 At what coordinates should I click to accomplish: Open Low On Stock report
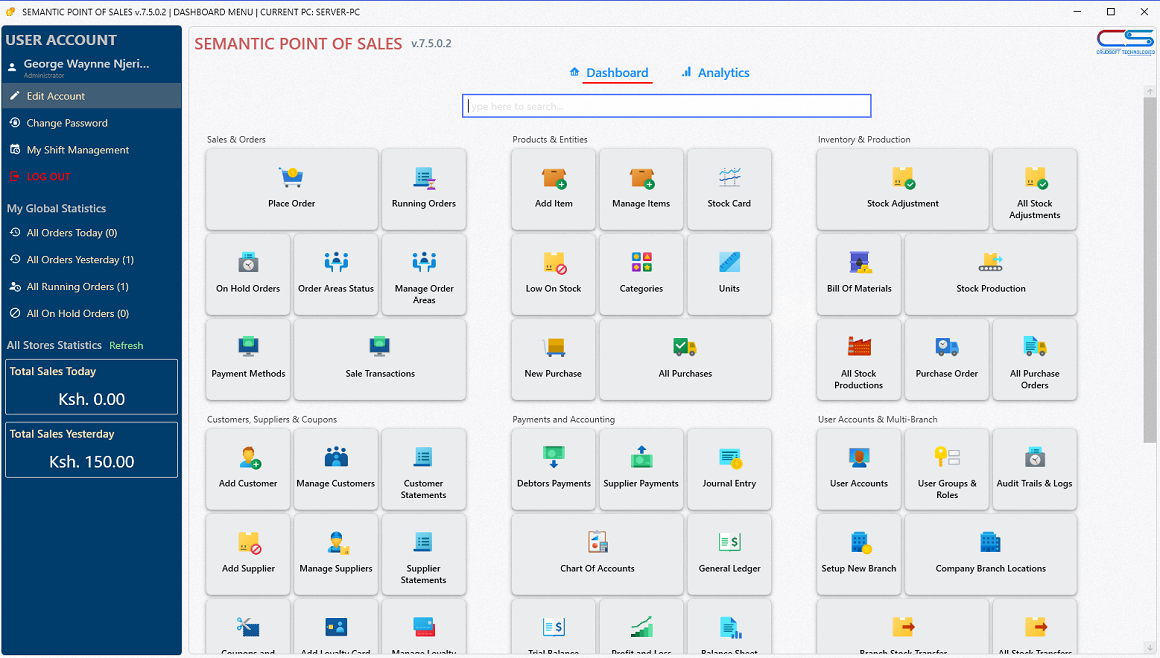tap(553, 274)
